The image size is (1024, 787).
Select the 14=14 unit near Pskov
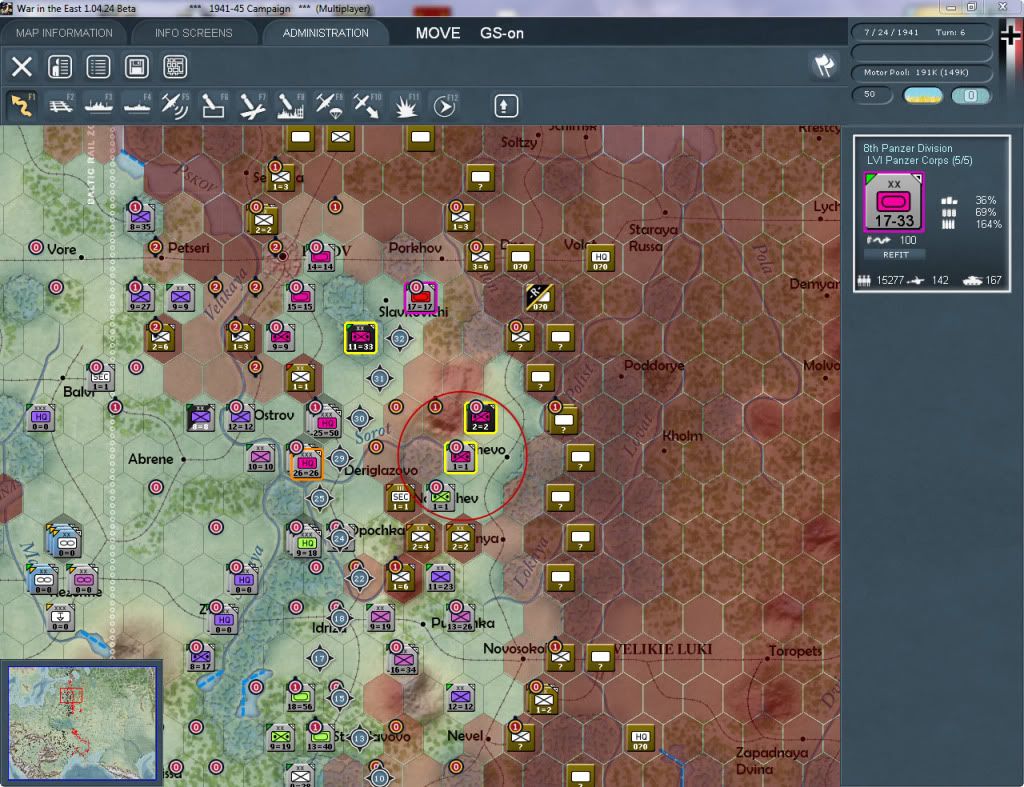click(x=320, y=257)
